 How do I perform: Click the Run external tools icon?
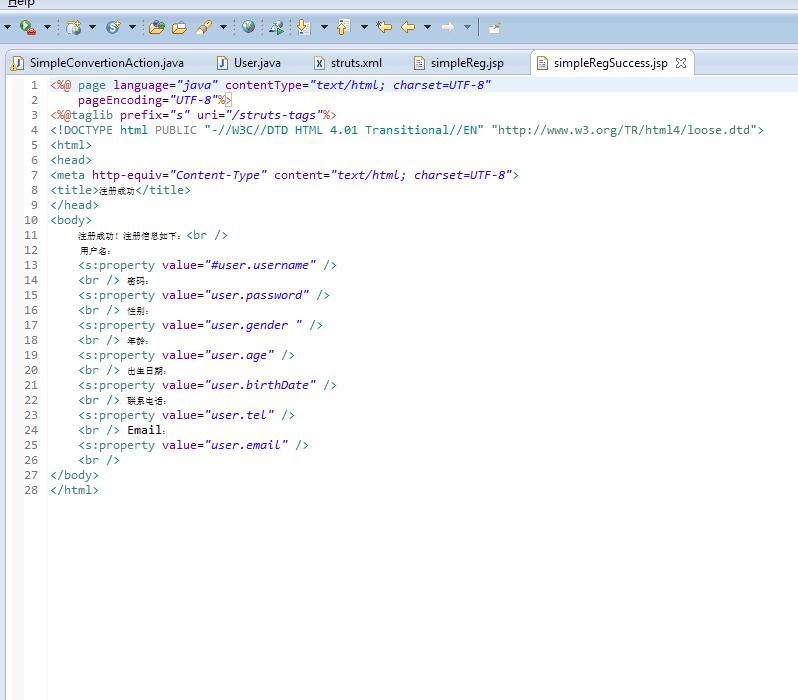(x=27, y=27)
